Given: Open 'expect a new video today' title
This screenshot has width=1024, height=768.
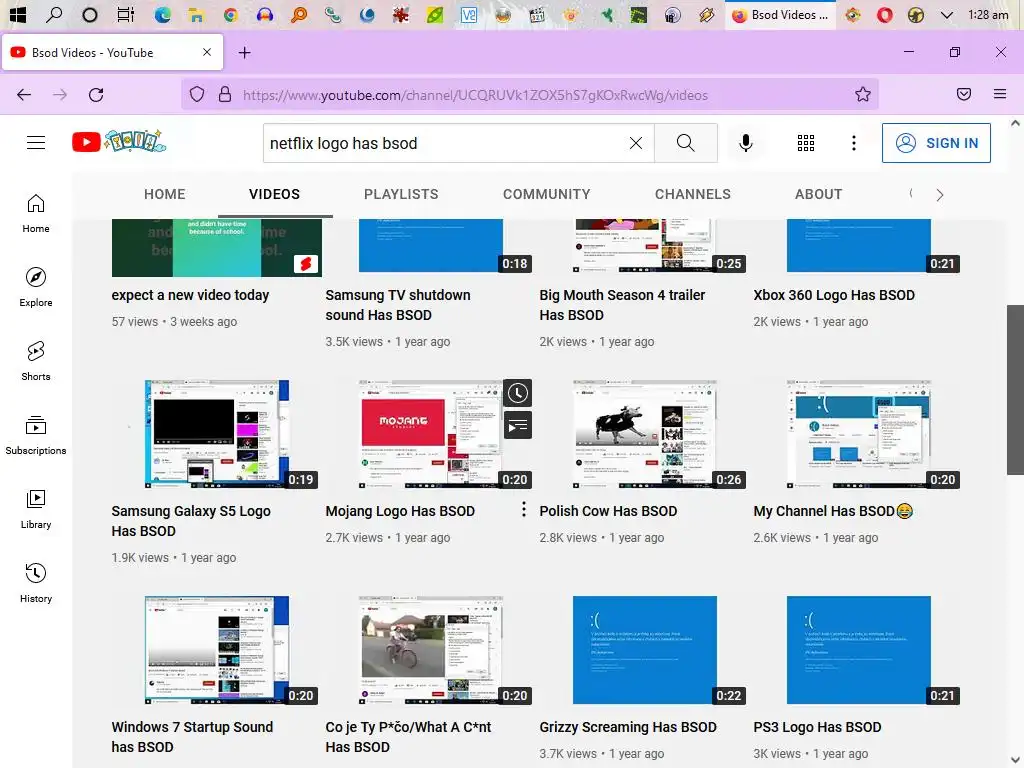Looking at the screenshot, I should tap(190, 295).
